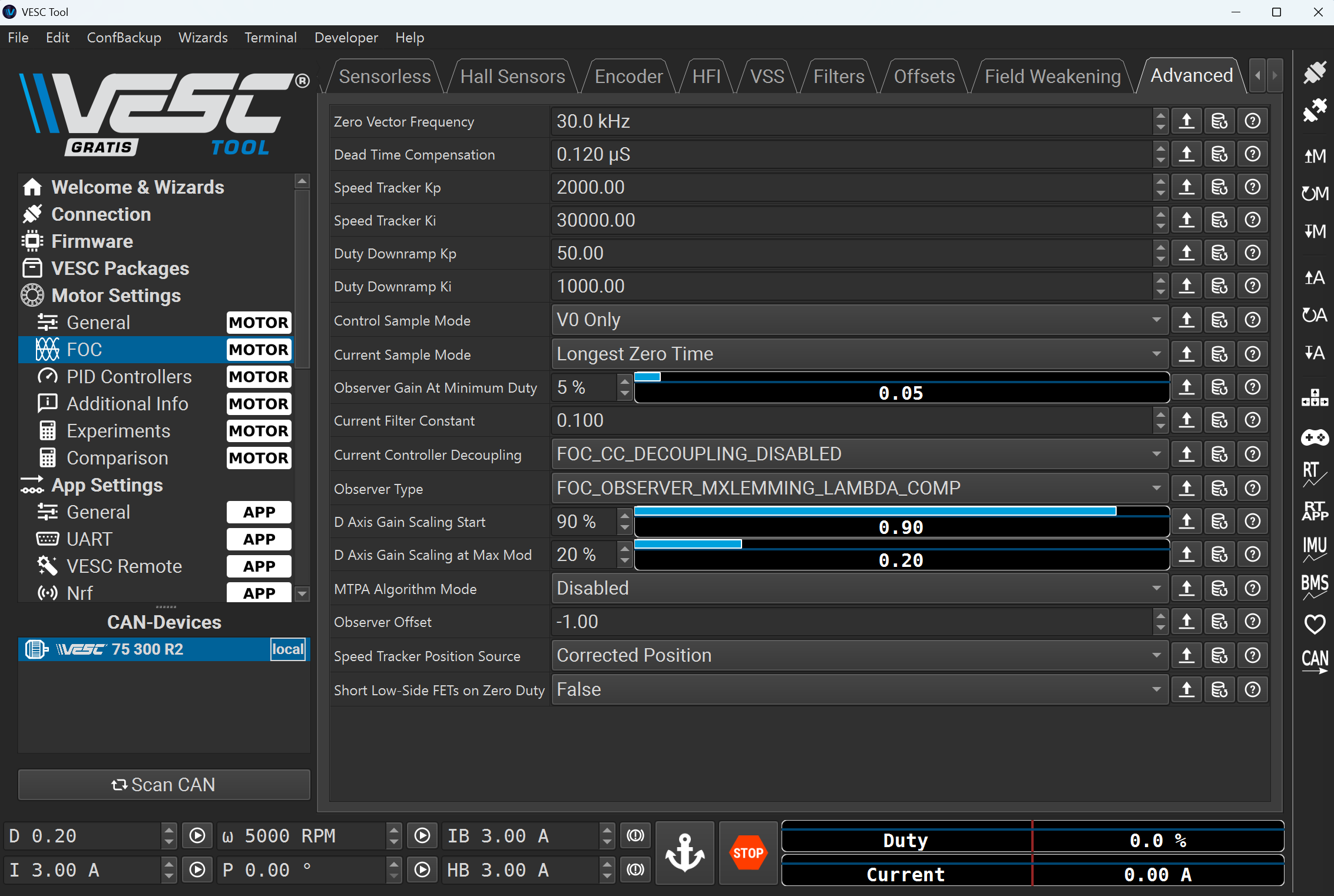The width and height of the screenshot is (1334, 896).
Task: Open the MTPA Algorithm Mode dropdown
Action: point(859,589)
